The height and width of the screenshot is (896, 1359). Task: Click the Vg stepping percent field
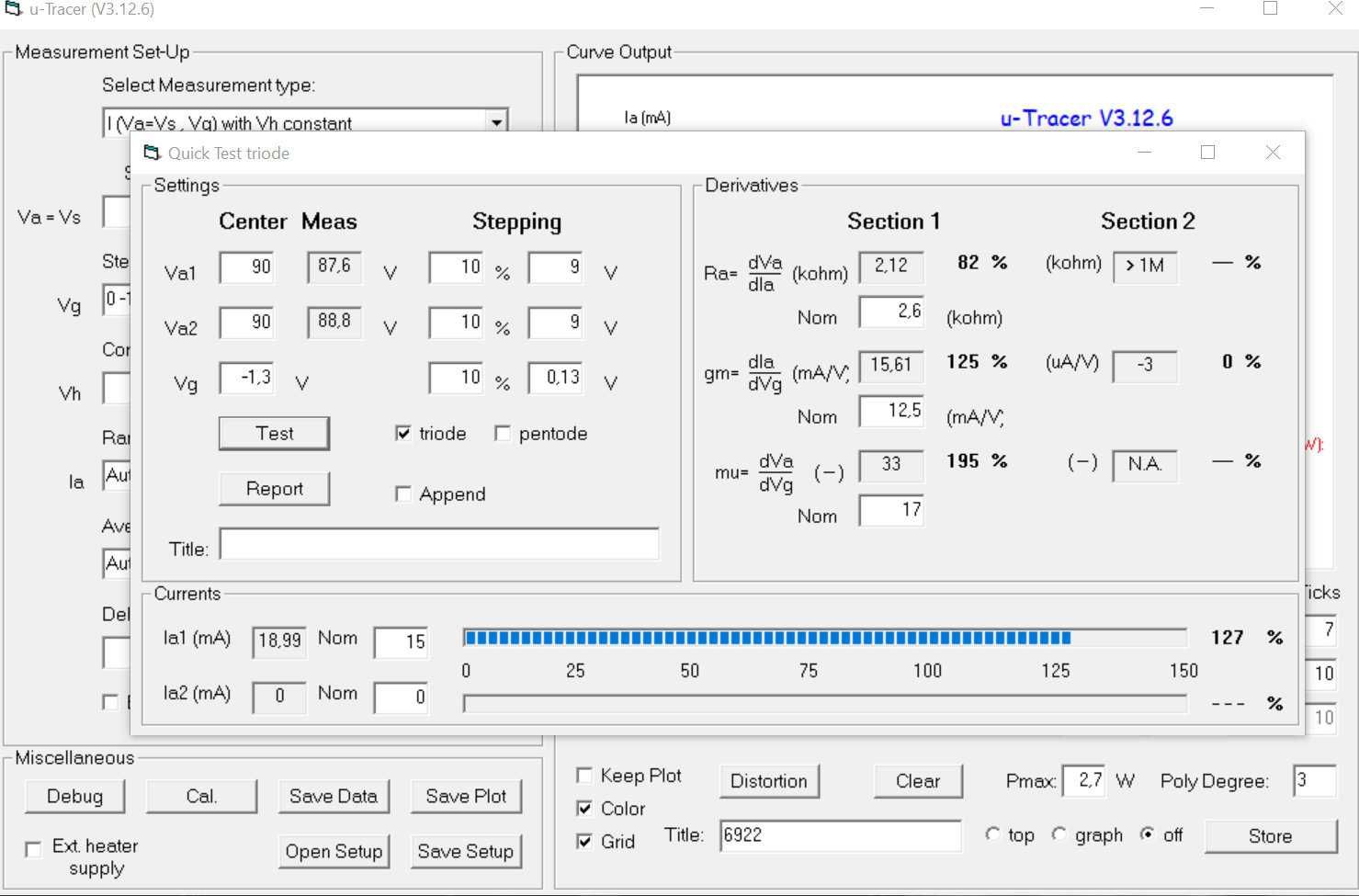pos(456,378)
